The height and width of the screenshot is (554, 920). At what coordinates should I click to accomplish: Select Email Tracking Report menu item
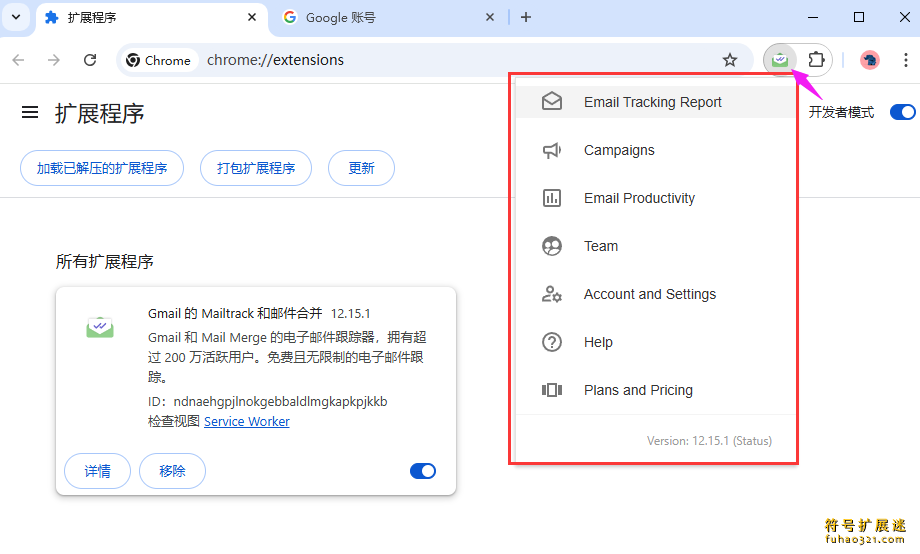655,102
